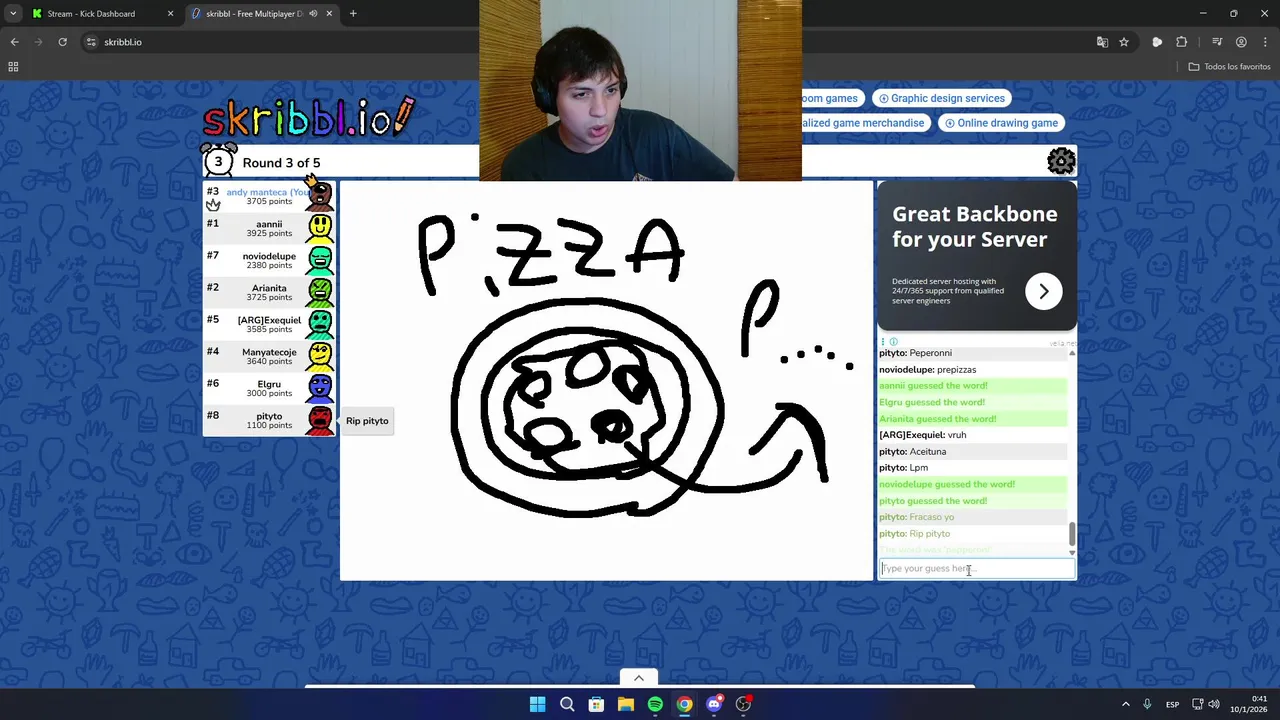Screen dimensions: 1280x720
Task: Click chat message 'pityto: Peperonni'
Action: 915,353
